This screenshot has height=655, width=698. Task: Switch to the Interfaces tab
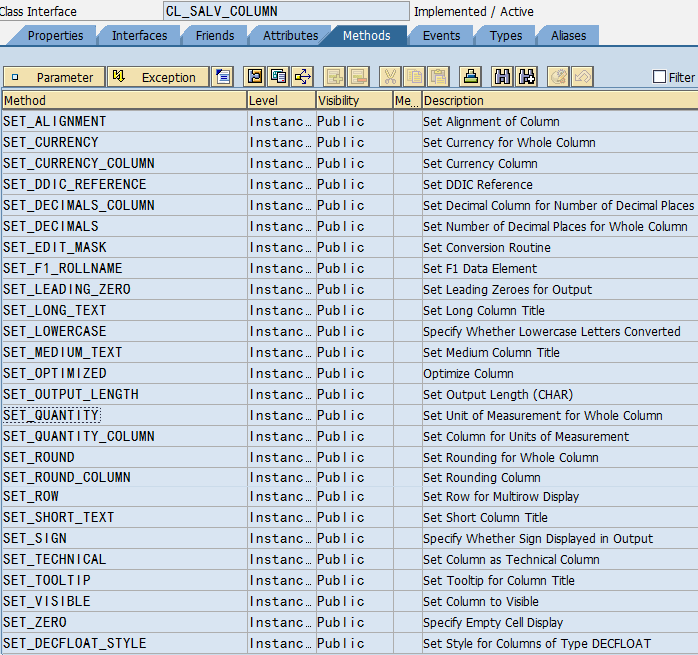[x=139, y=36]
